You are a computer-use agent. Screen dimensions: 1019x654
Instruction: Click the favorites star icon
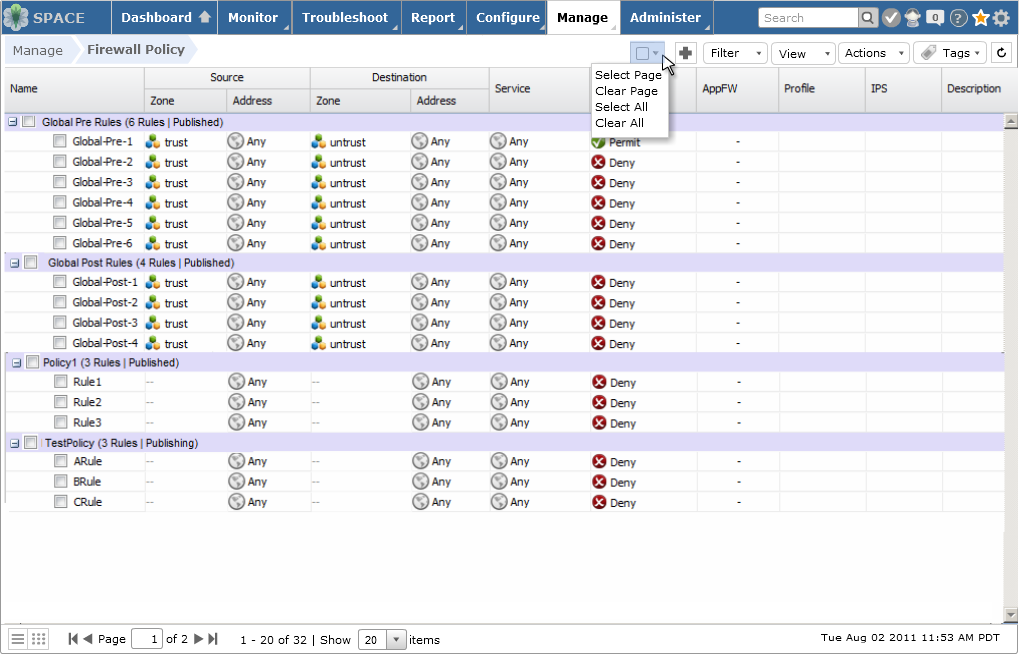tap(980, 18)
